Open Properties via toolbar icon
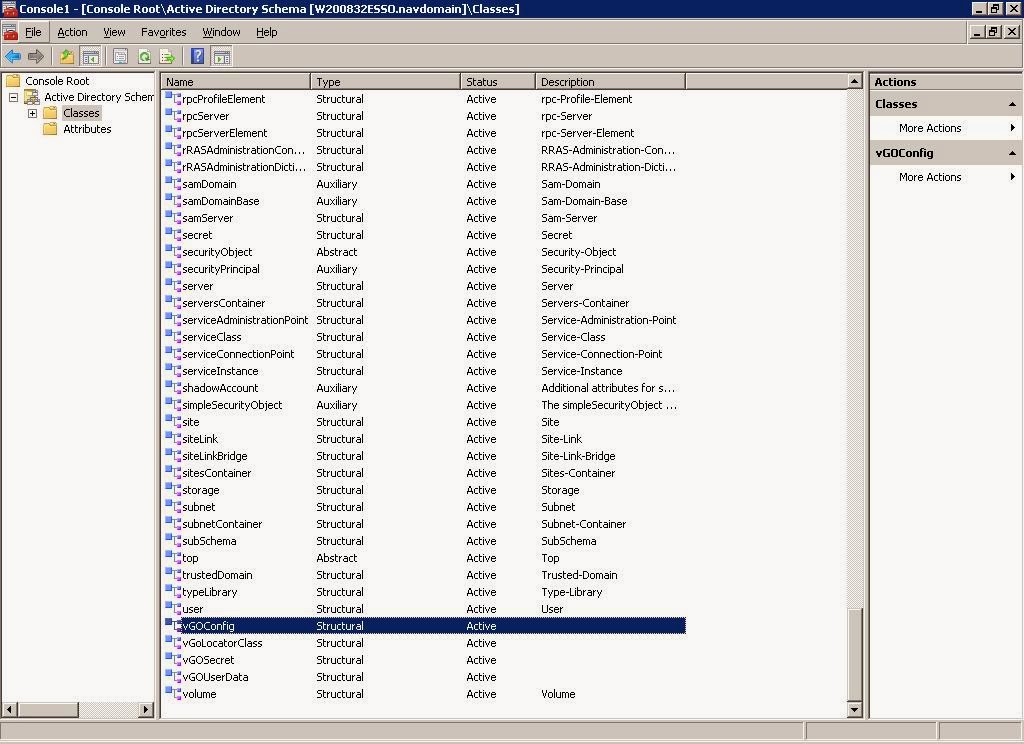 pos(120,57)
